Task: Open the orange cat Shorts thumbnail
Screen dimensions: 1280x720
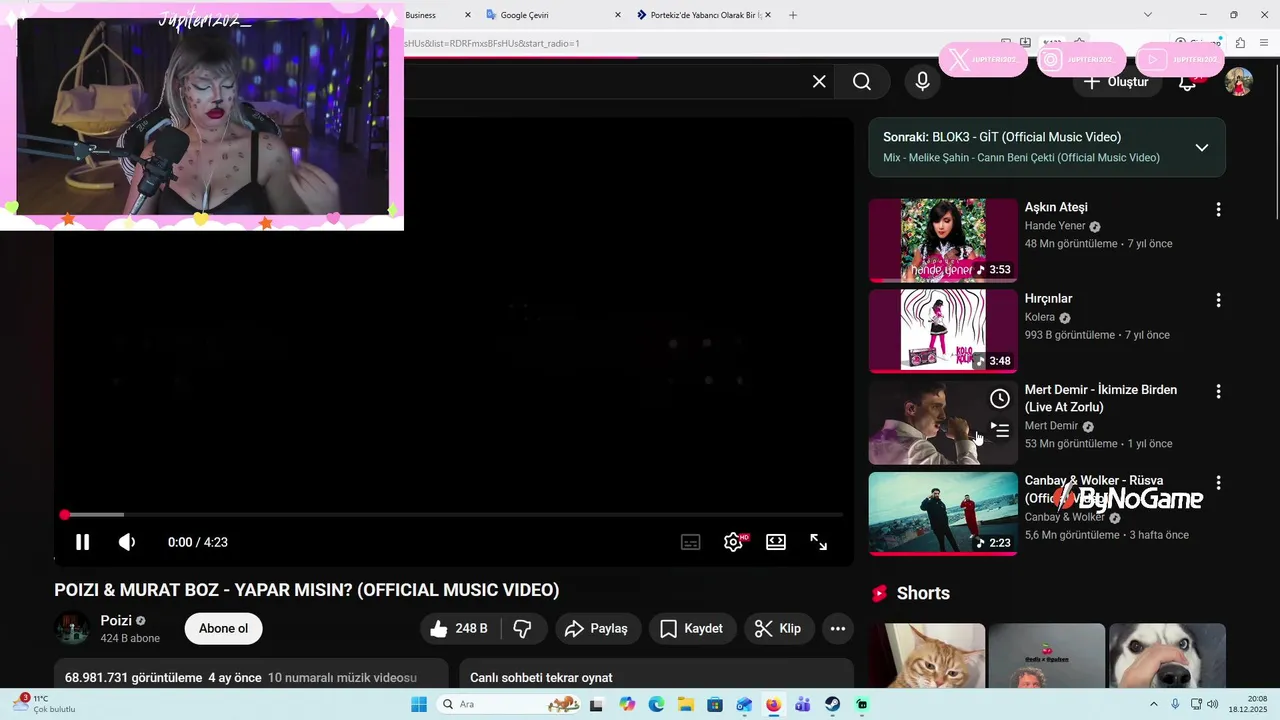Action: (x=927, y=656)
